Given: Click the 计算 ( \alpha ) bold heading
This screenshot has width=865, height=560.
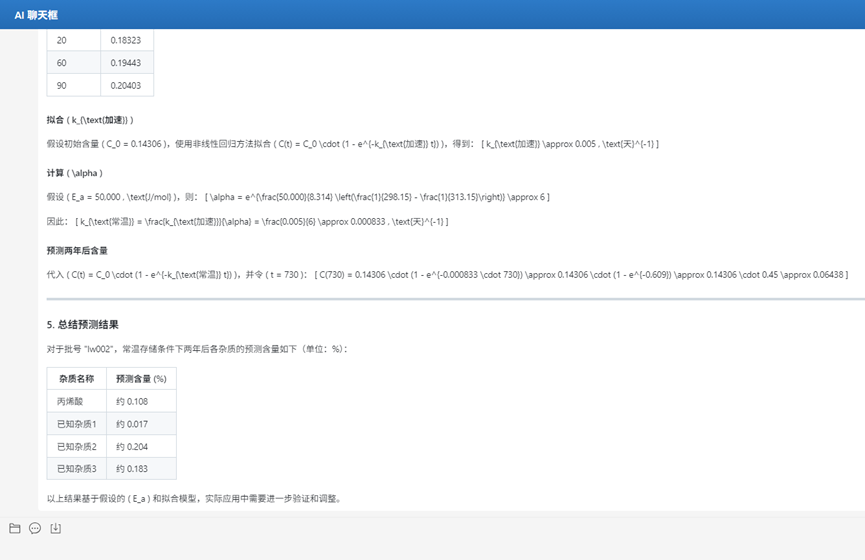Looking at the screenshot, I should [74, 172].
